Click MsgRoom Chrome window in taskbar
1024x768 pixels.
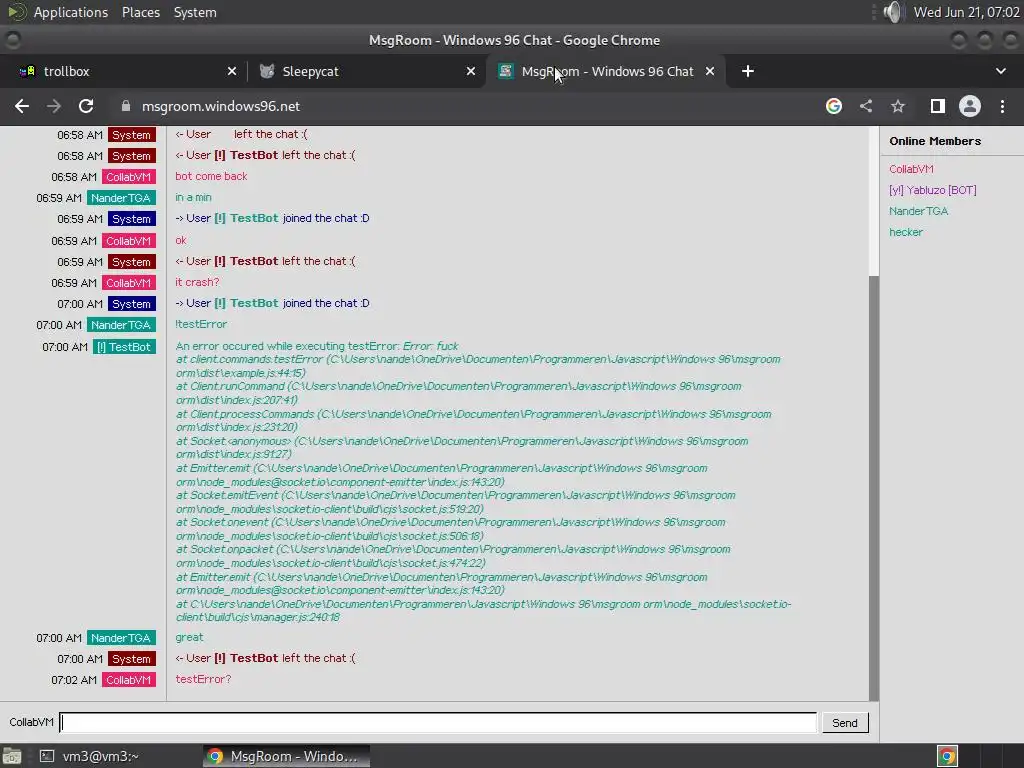tap(286, 756)
